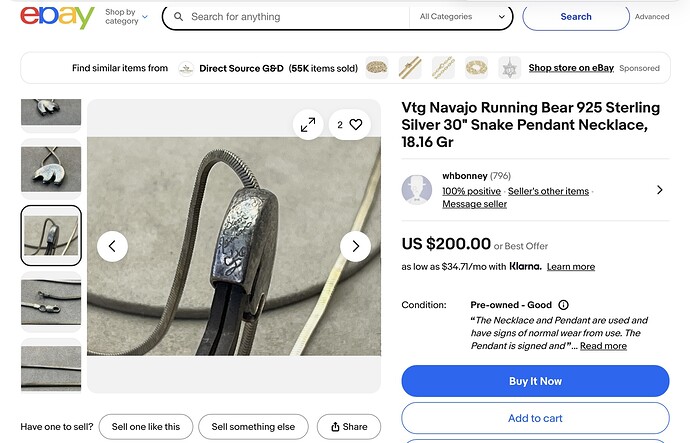
Task: Select the bear pendant thumbnail
Action: (51, 168)
